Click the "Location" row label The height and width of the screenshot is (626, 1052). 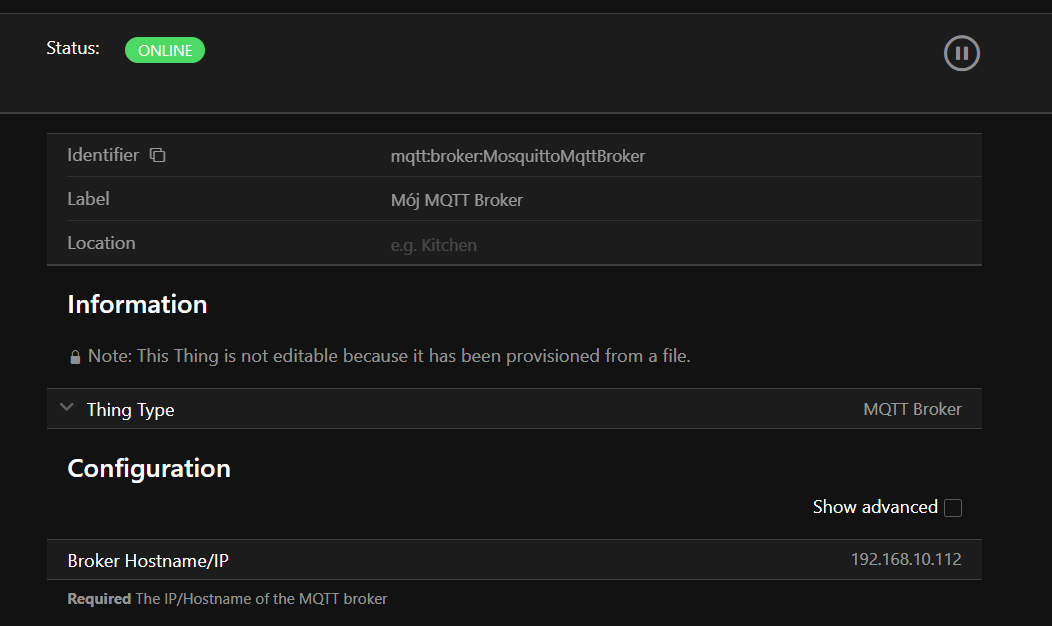click(101, 243)
